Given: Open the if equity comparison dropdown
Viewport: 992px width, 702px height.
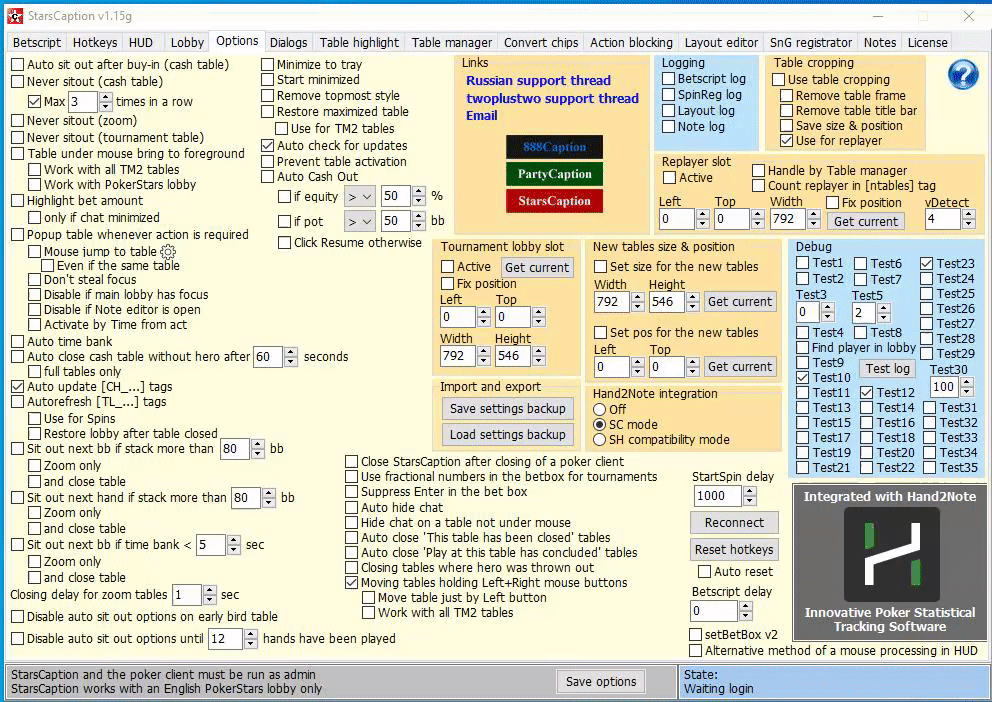Looking at the screenshot, I should click(x=360, y=197).
